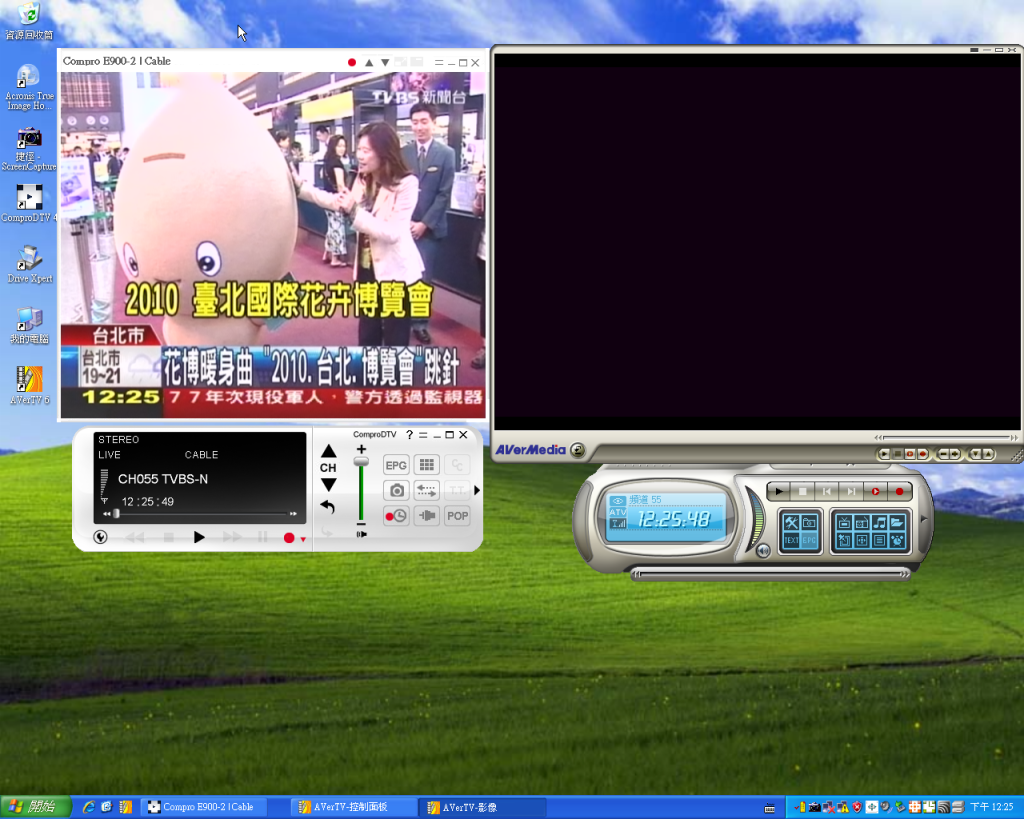Screen dimensions: 1024x819
Task: Open scheduled recording in ComproDTV
Action: click(396, 516)
